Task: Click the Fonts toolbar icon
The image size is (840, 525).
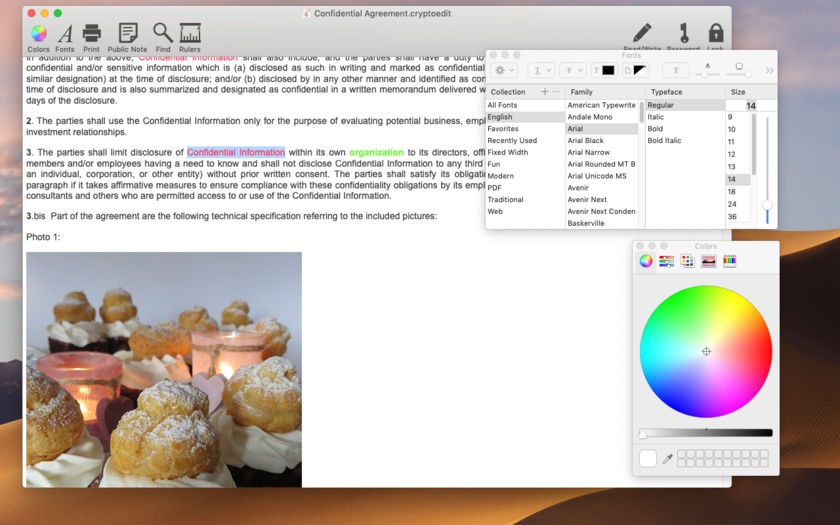Action: pos(65,35)
